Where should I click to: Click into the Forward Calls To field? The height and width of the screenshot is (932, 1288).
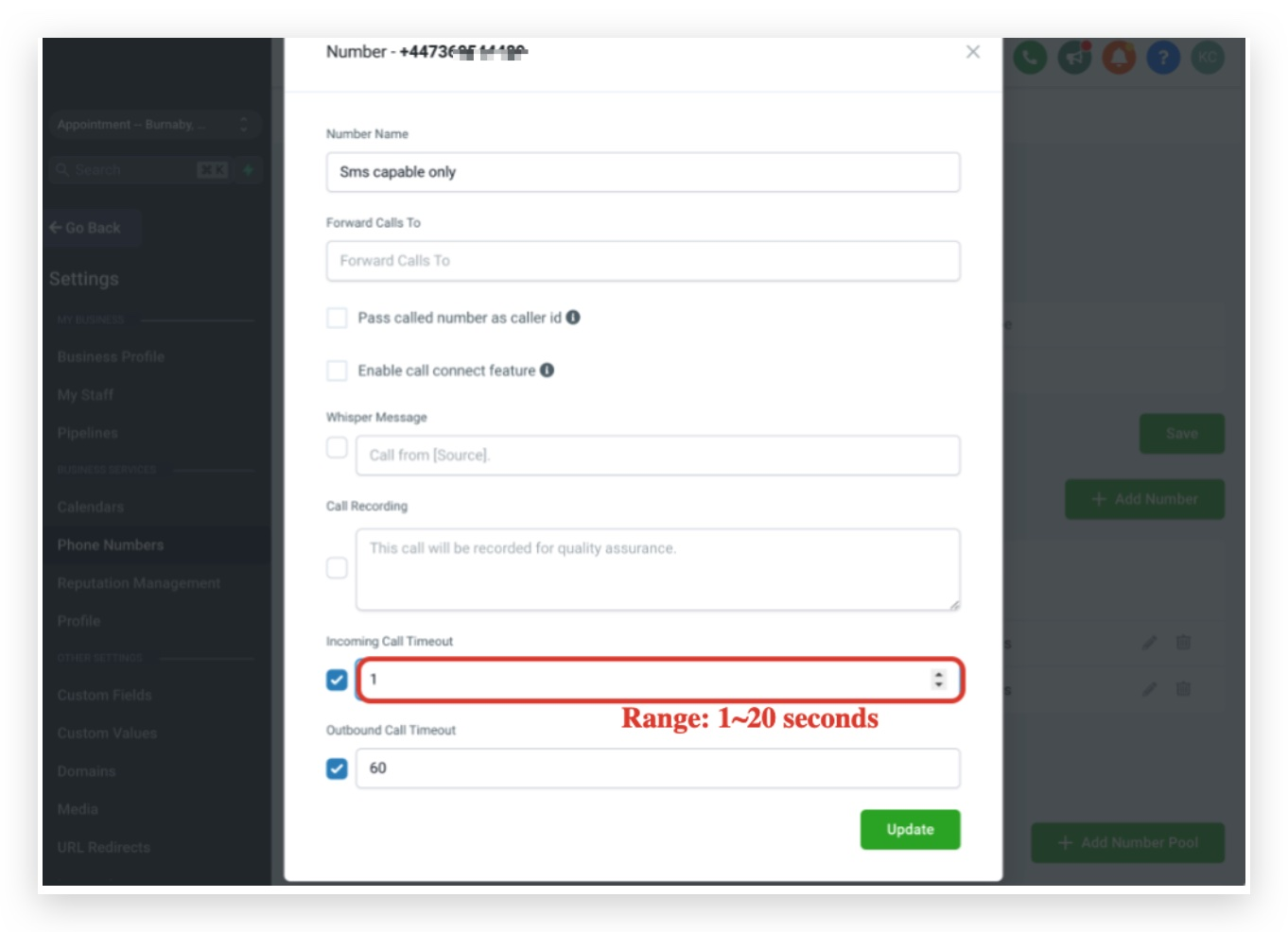tap(643, 261)
